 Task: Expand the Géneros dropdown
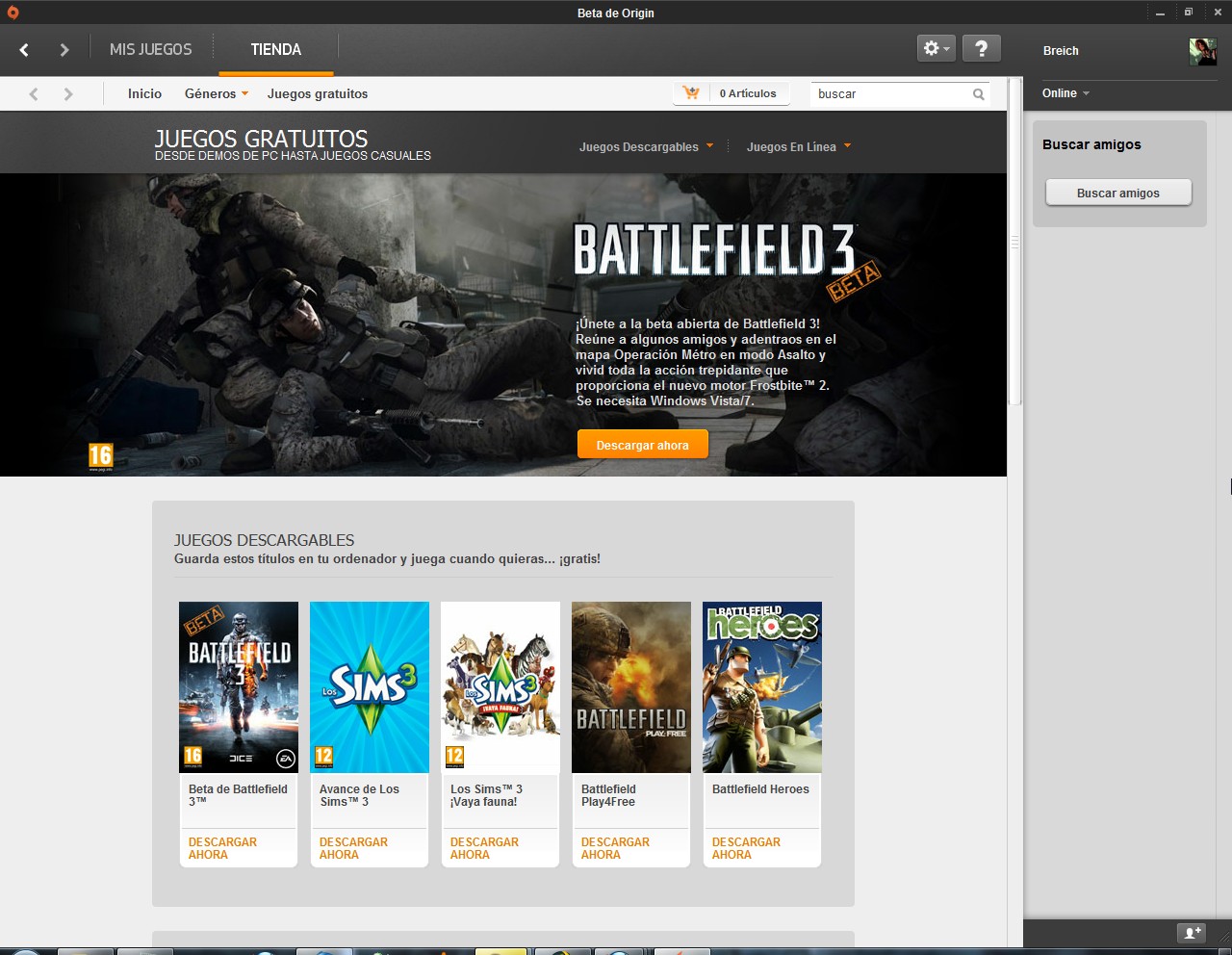coord(217,93)
